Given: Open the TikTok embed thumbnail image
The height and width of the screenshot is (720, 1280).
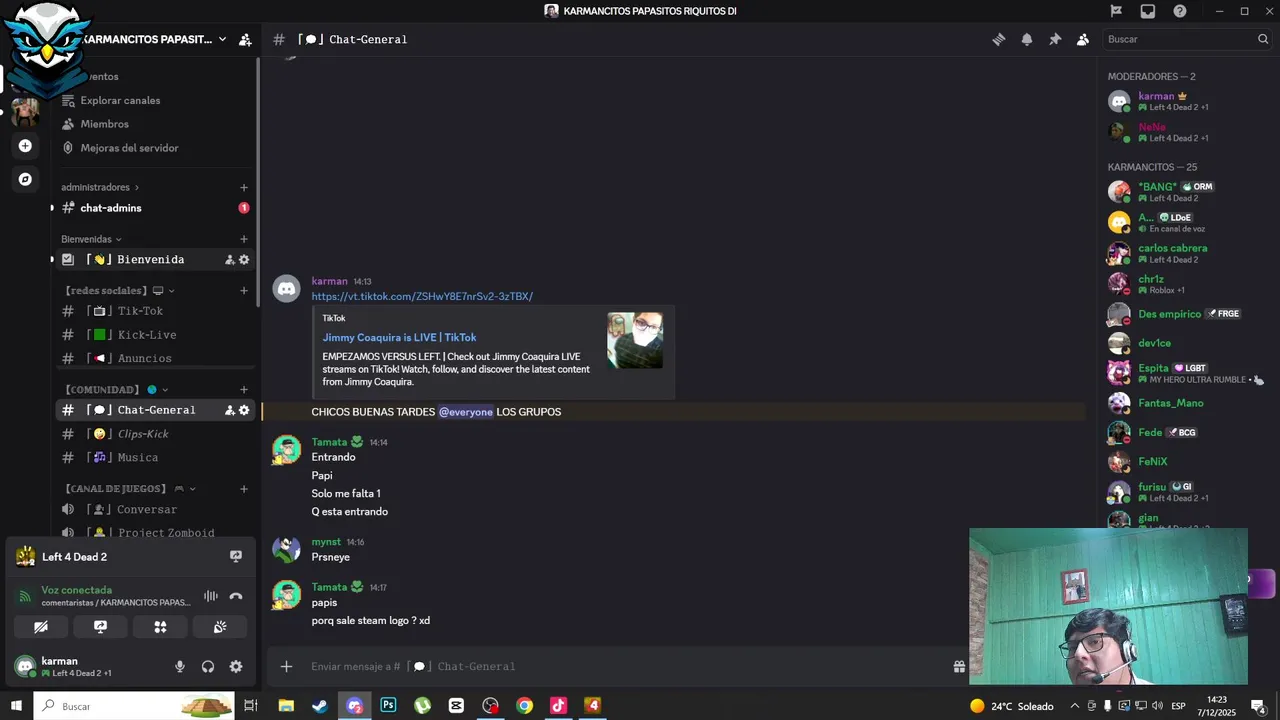Looking at the screenshot, I should point(635,340).
